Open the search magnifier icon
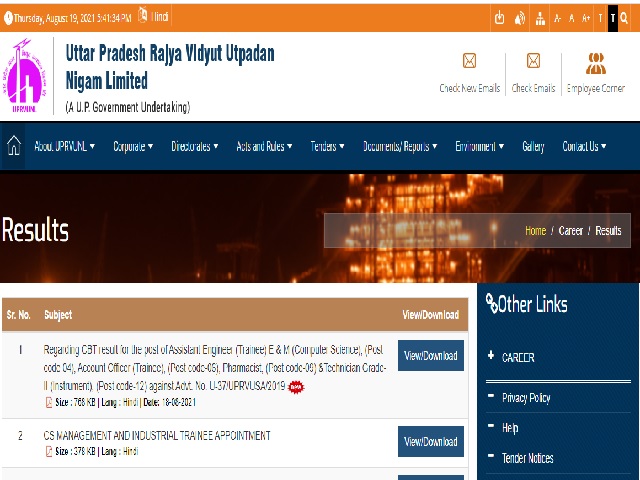 pos(624,18)
